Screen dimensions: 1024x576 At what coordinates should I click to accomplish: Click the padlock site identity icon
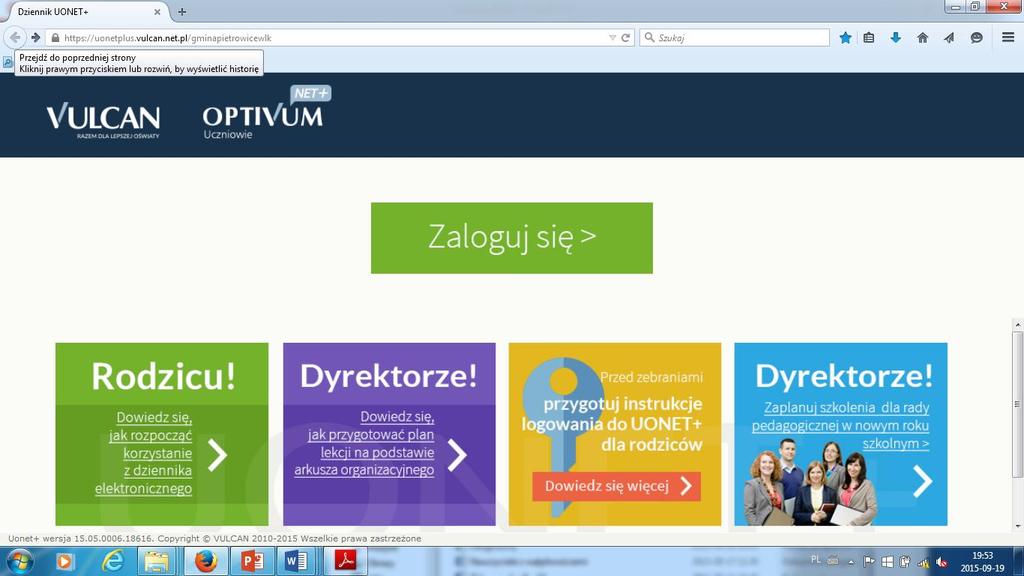[x=56, y=38]
